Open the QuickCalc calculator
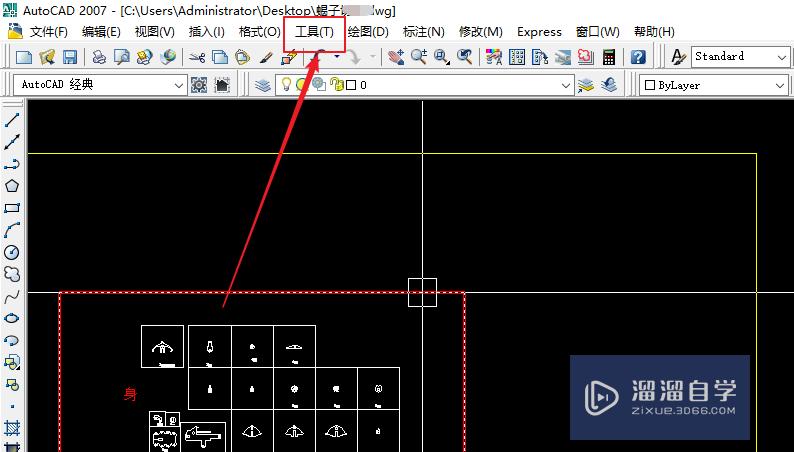The image size is (794, 452). pyautogui.click(x=609, y=57)
